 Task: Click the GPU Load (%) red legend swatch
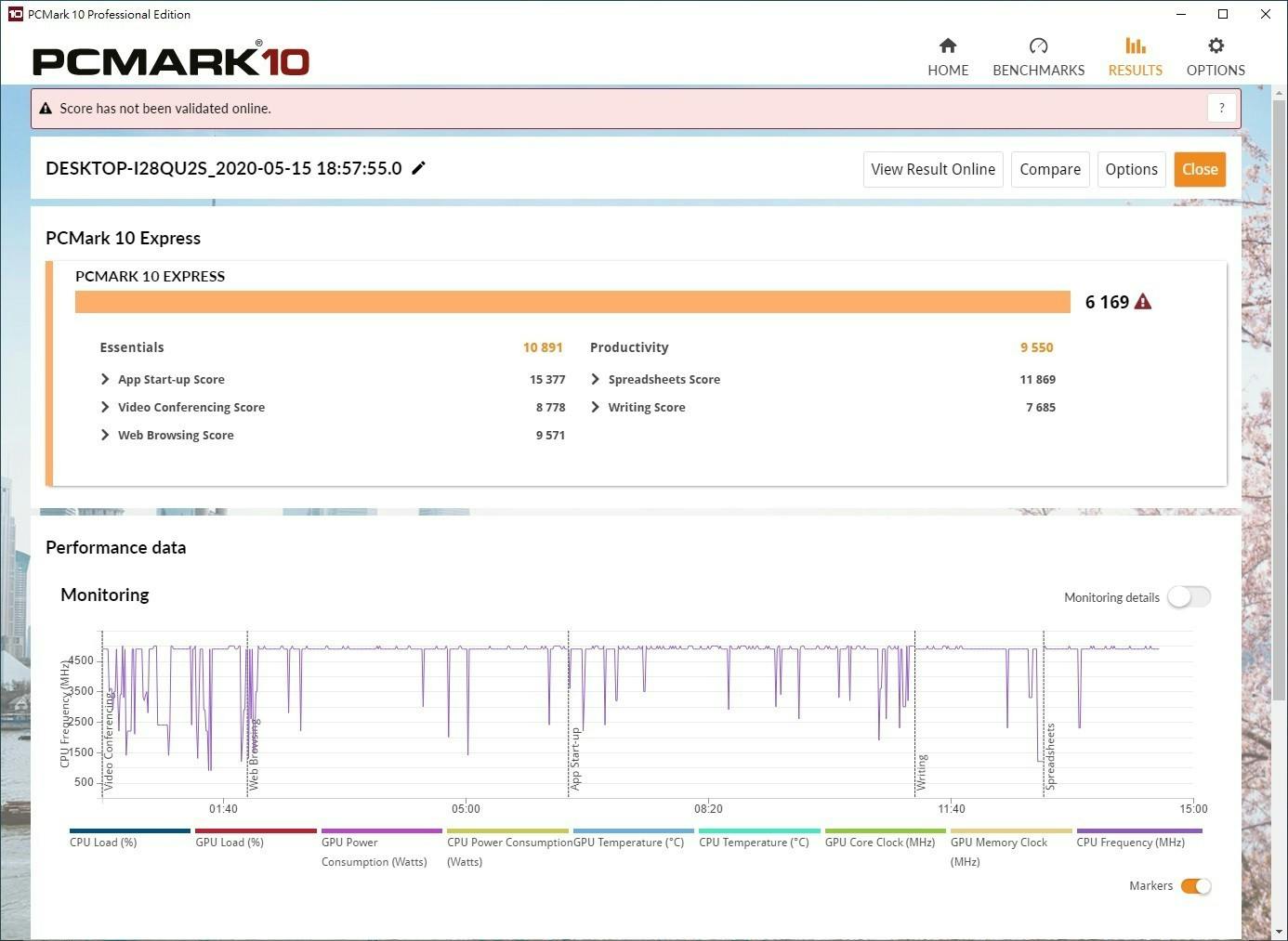click(256, 831)
